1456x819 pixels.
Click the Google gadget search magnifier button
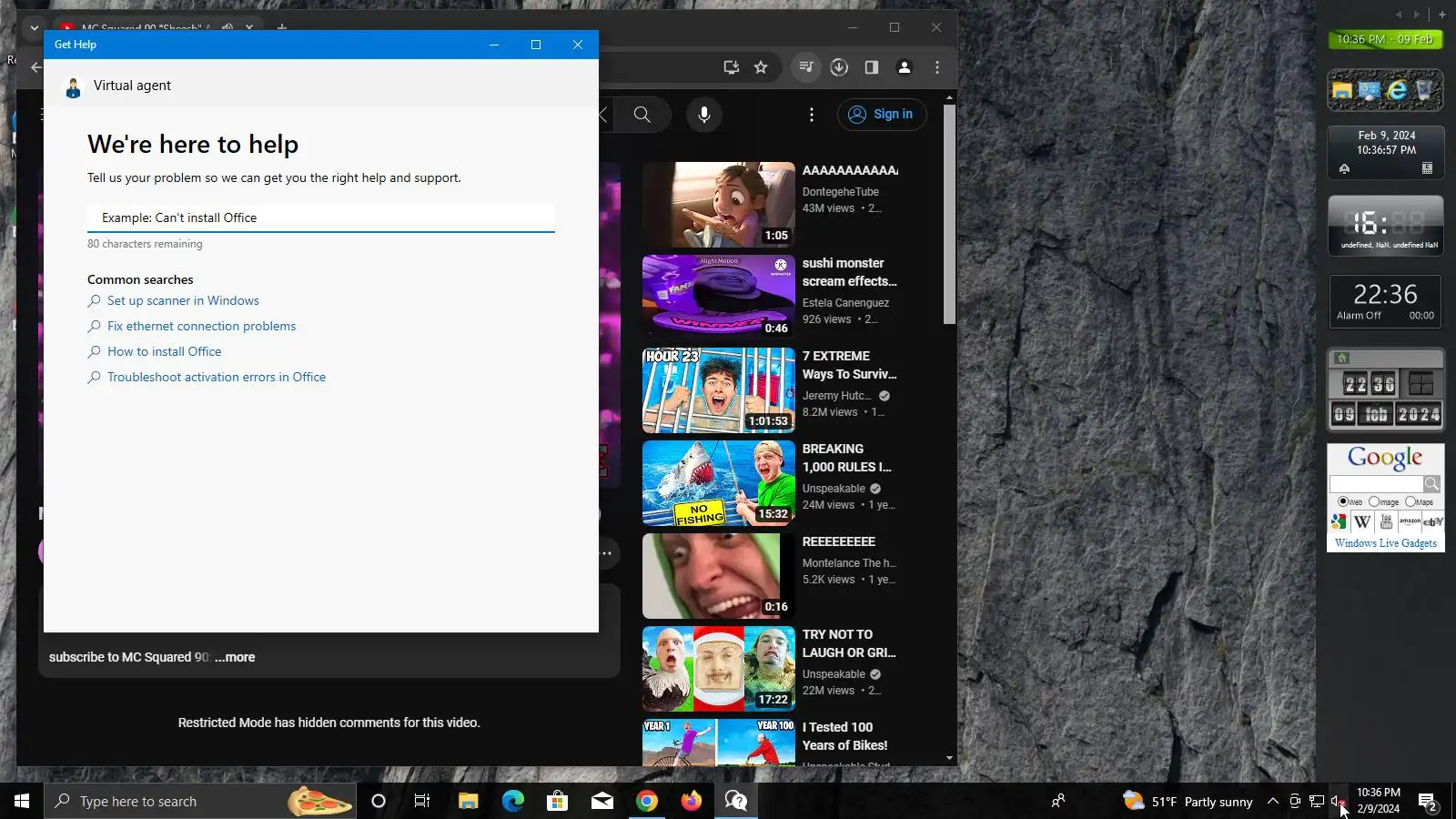1431,484
